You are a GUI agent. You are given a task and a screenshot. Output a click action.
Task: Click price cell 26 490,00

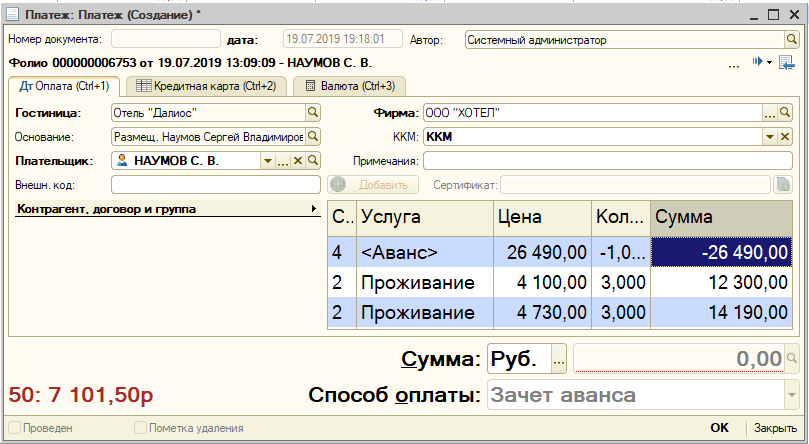[x=542, y=252]
